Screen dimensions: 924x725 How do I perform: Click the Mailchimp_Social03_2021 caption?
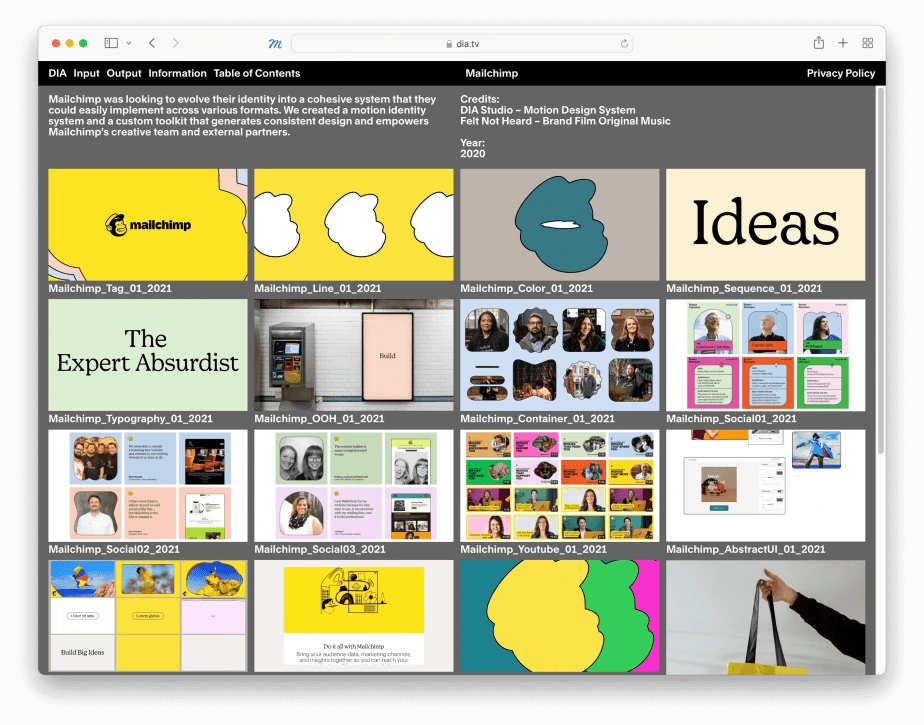[x=319, y=549]
